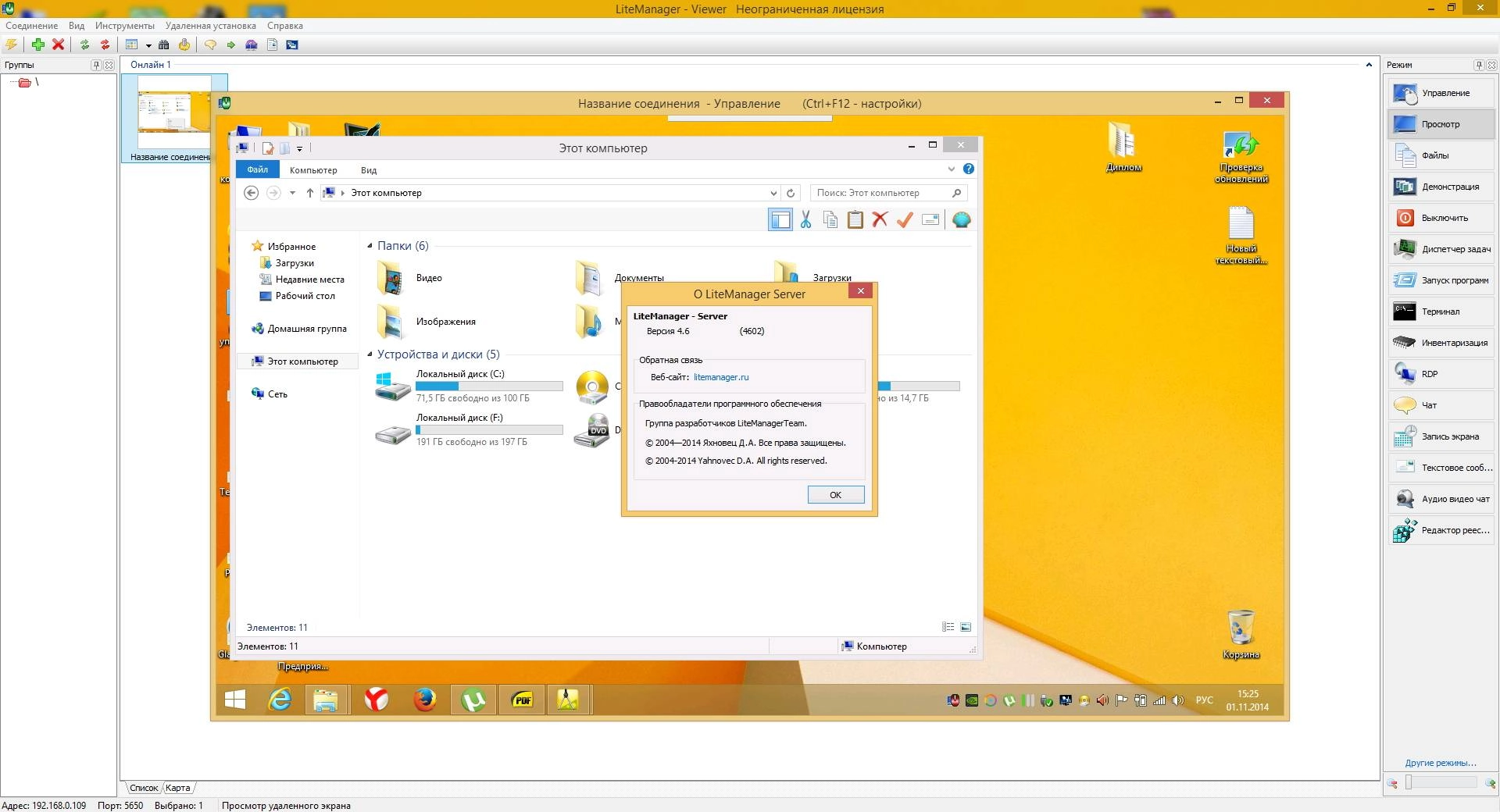Click the Explorer search field

[x=889, y=193]
